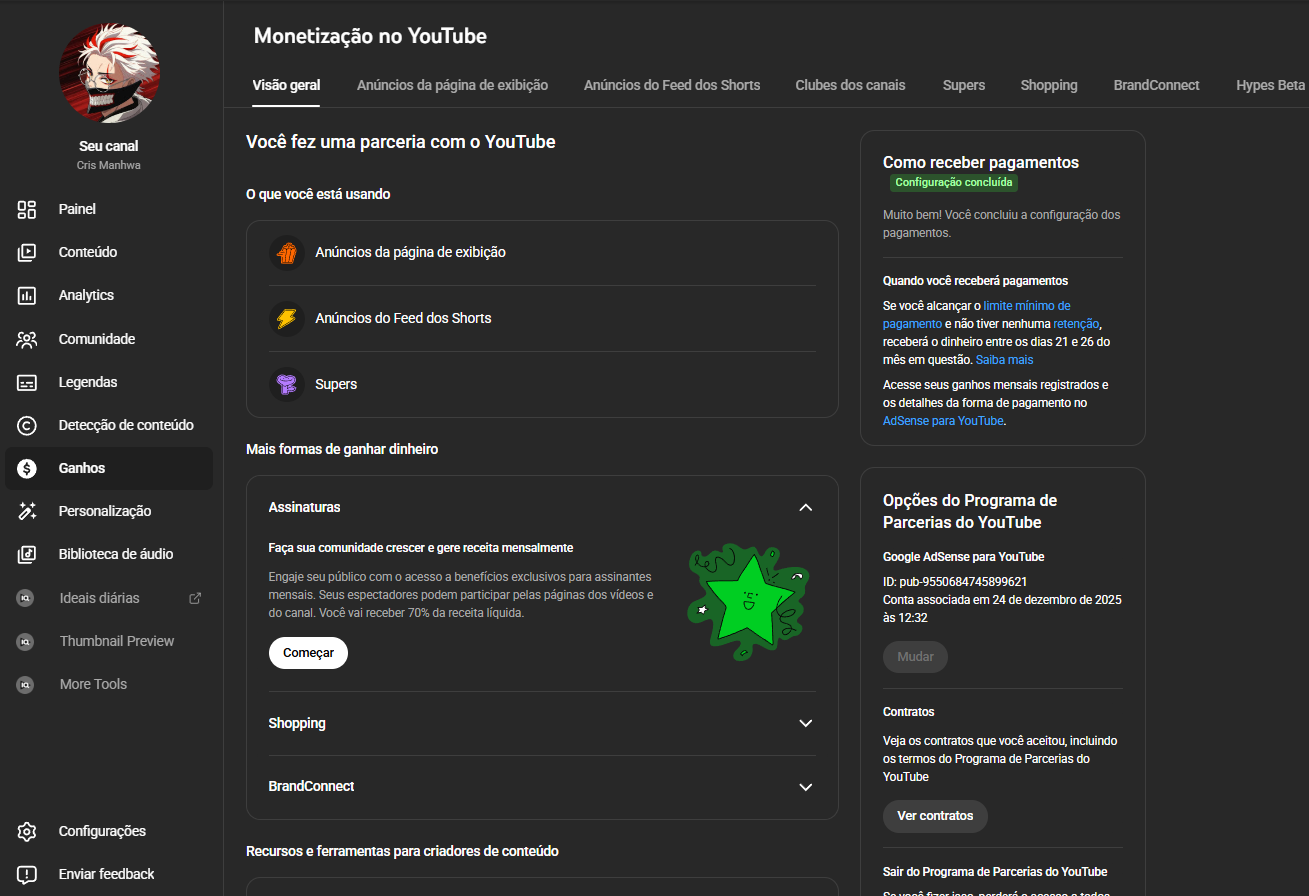Viewport: 1309px width, 896px height.
Task: Click the Saiba mais link
Action: [1004, 360]
